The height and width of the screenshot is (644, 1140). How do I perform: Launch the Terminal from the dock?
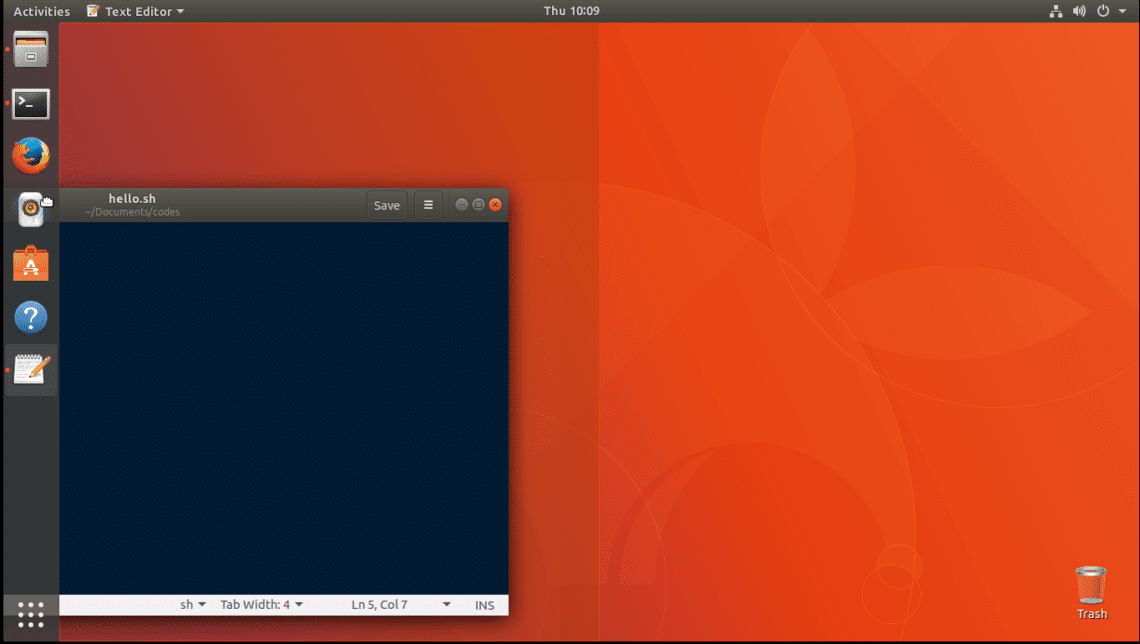pyautogui.click(x=30, y=103)
